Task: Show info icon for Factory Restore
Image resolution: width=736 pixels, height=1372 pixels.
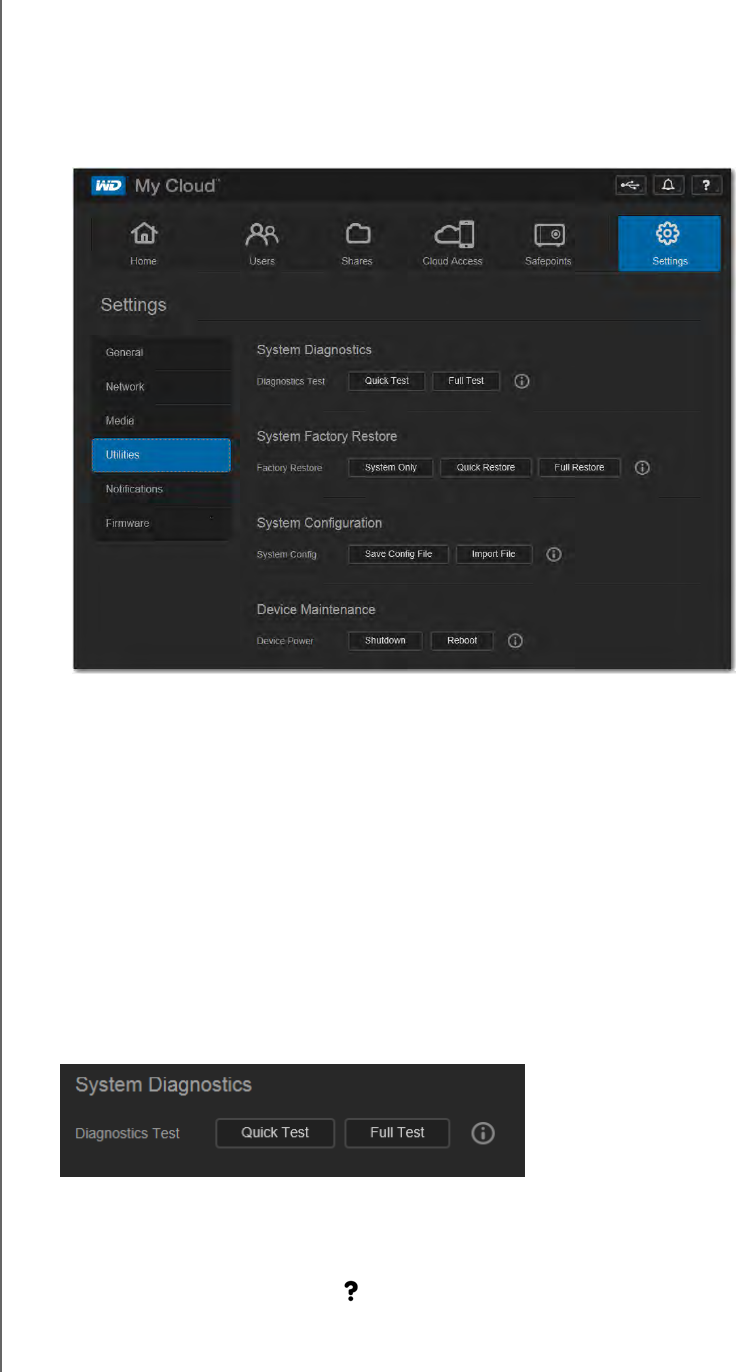Action: [643, 468]
